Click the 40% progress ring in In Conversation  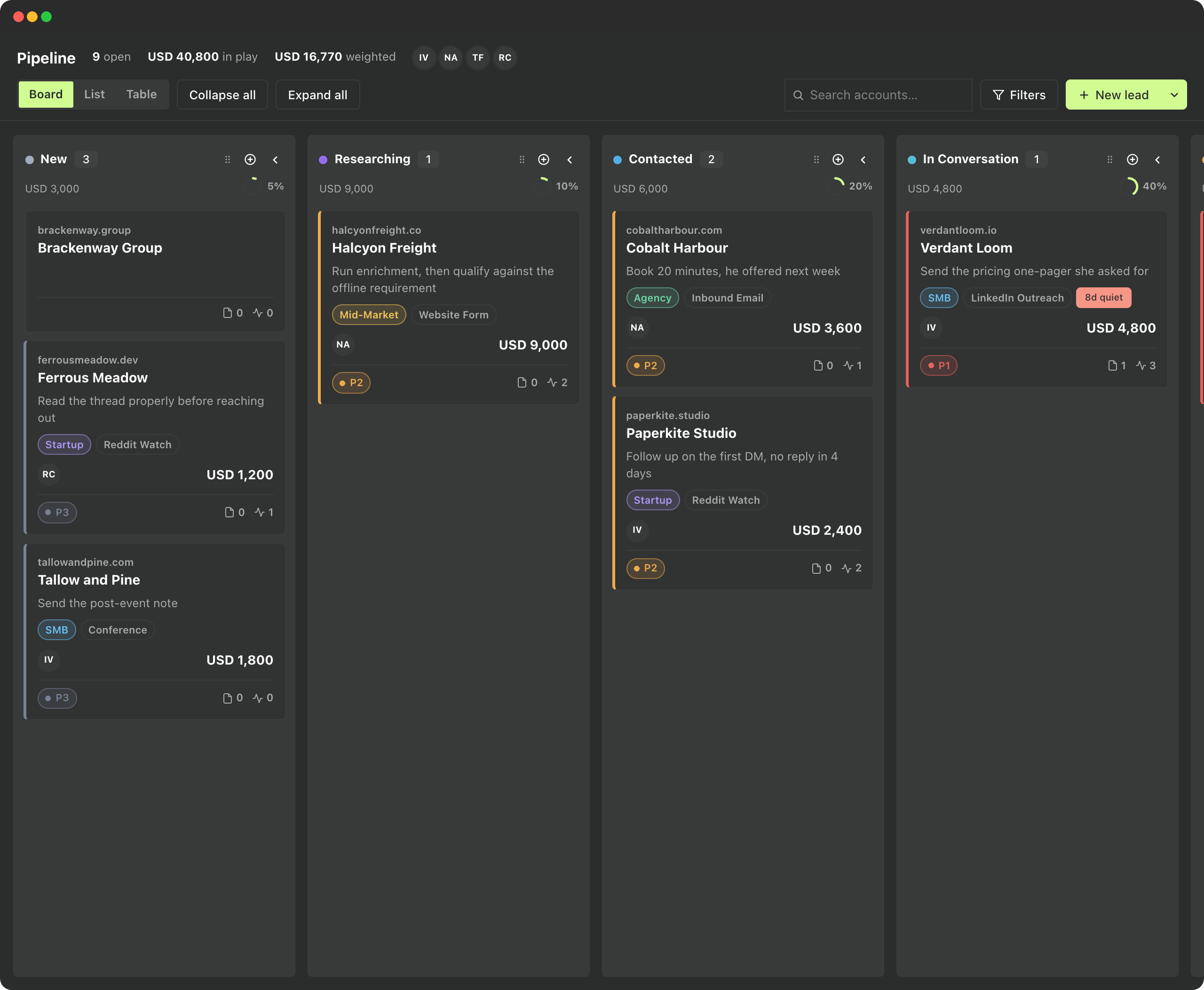click(1129, 187)
